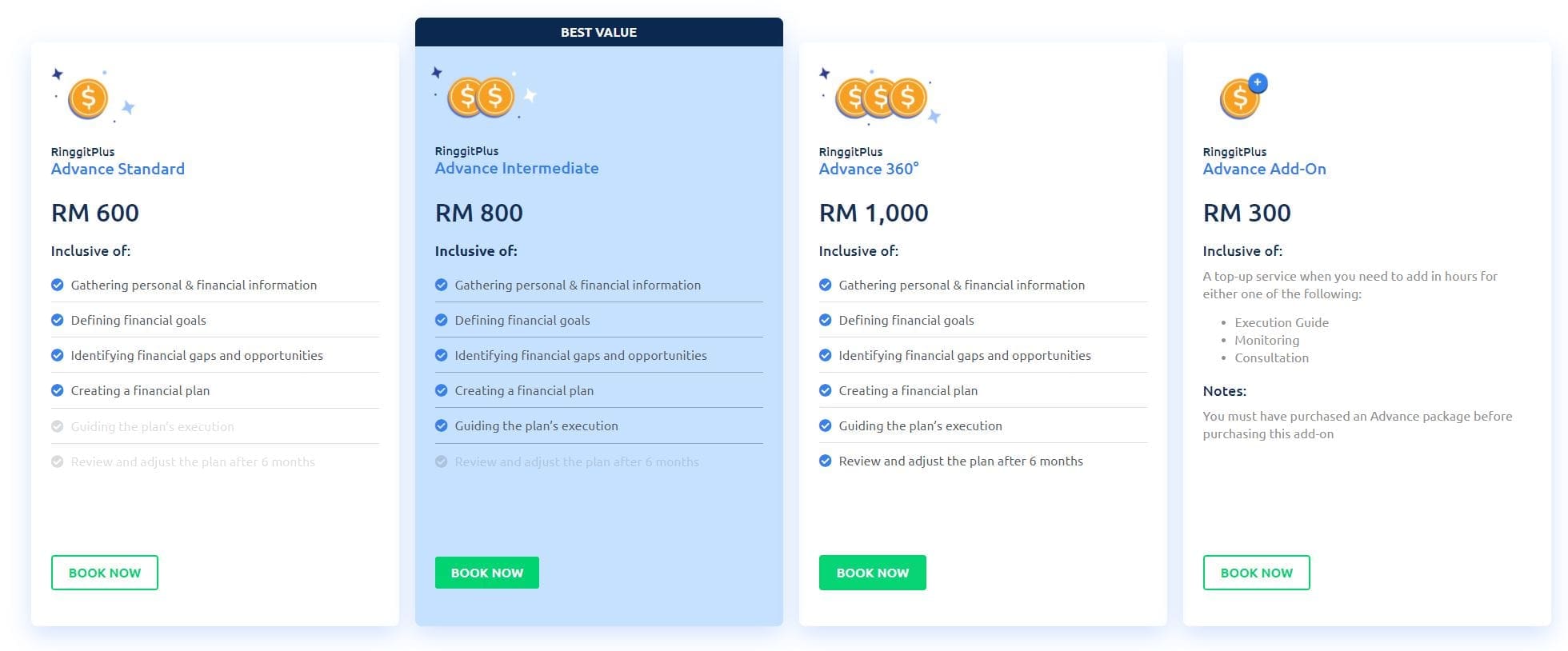
Task: Click the coin-plus icon for Advance Add-On
Action: point(1241,98)
